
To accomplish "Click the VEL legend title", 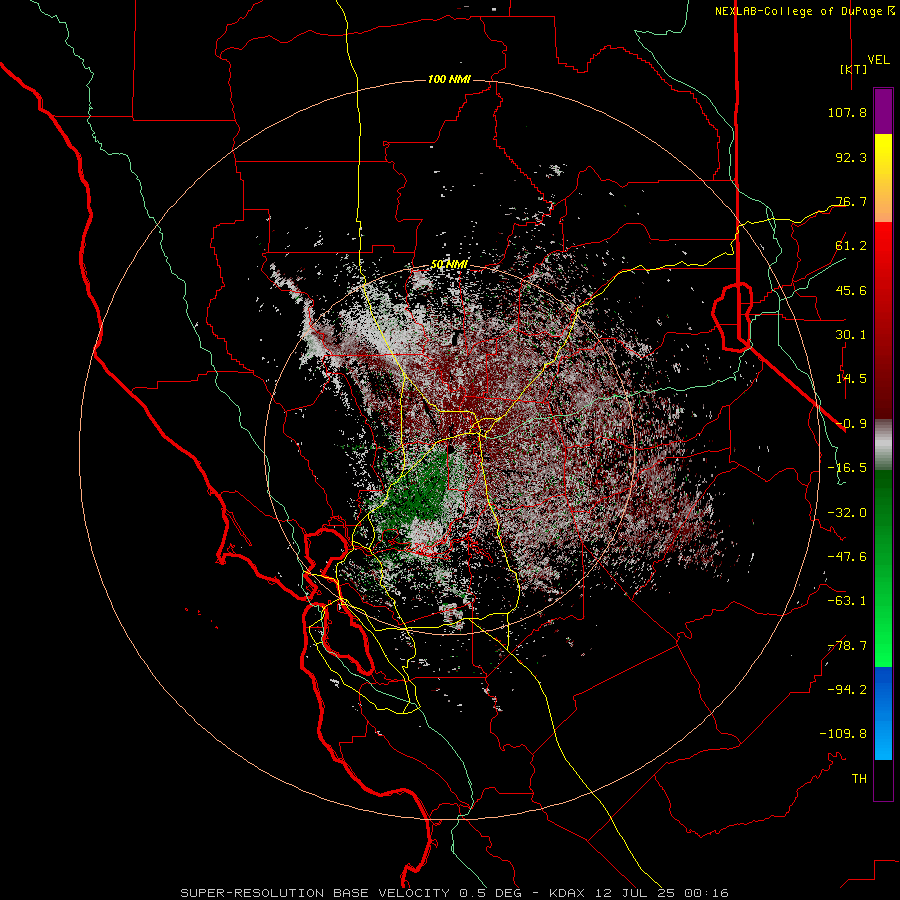I will click(878, 60).
